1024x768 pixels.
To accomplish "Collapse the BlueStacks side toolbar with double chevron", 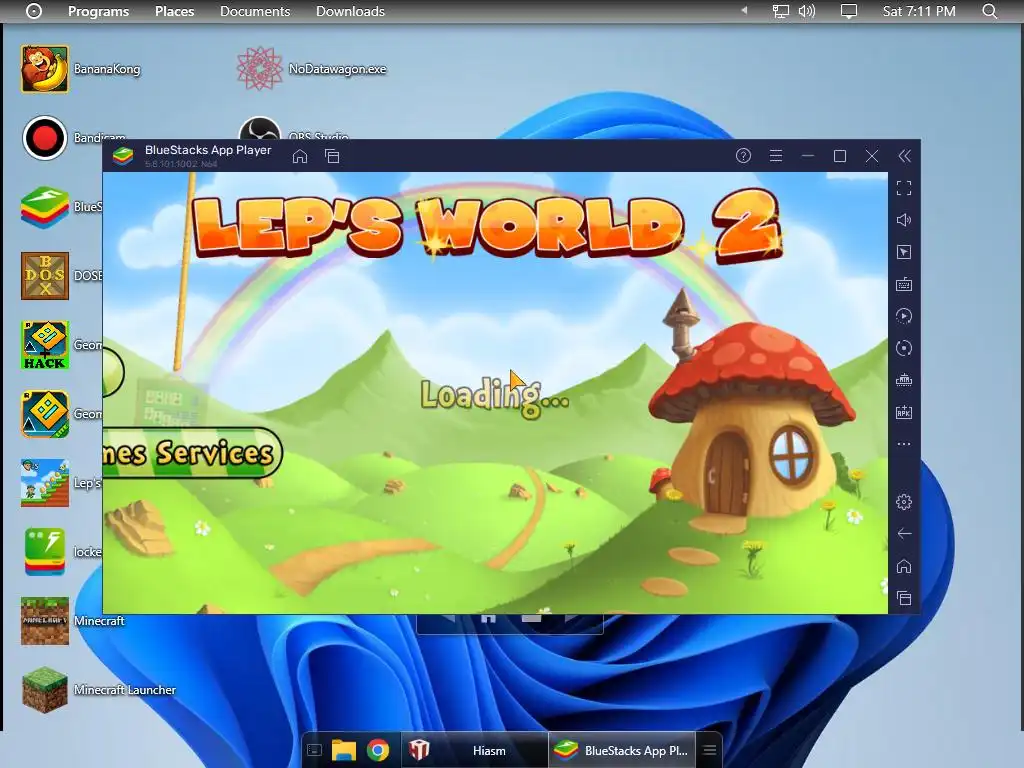I will click(904, 155).
